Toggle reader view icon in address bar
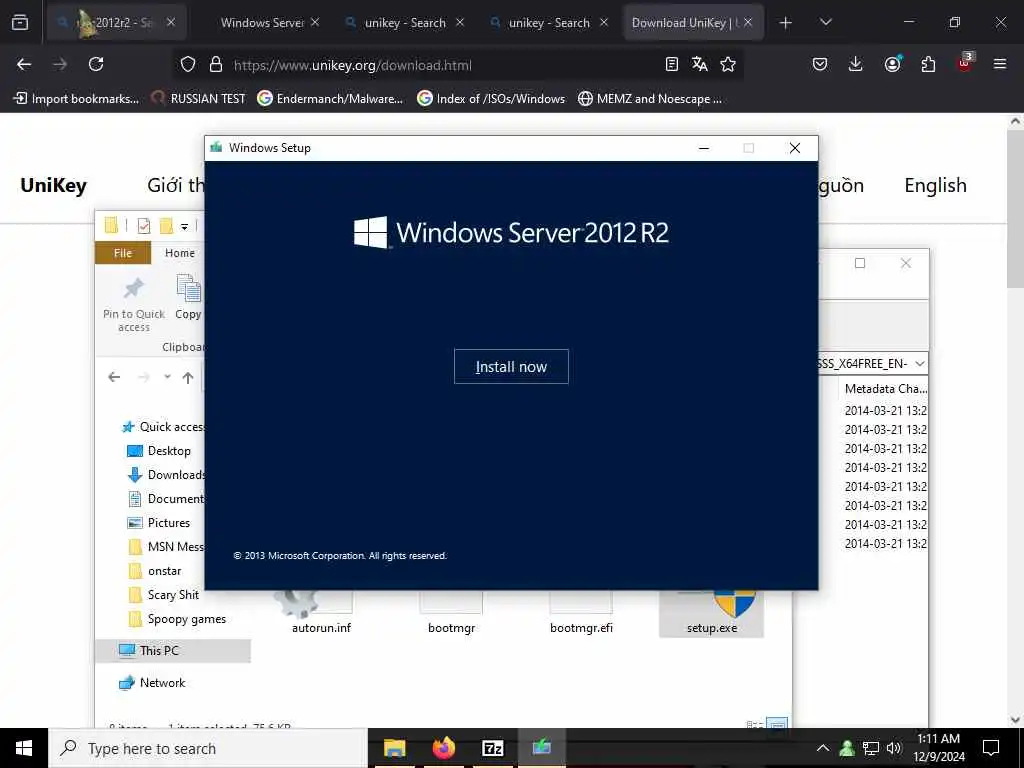 coord(671,64)
